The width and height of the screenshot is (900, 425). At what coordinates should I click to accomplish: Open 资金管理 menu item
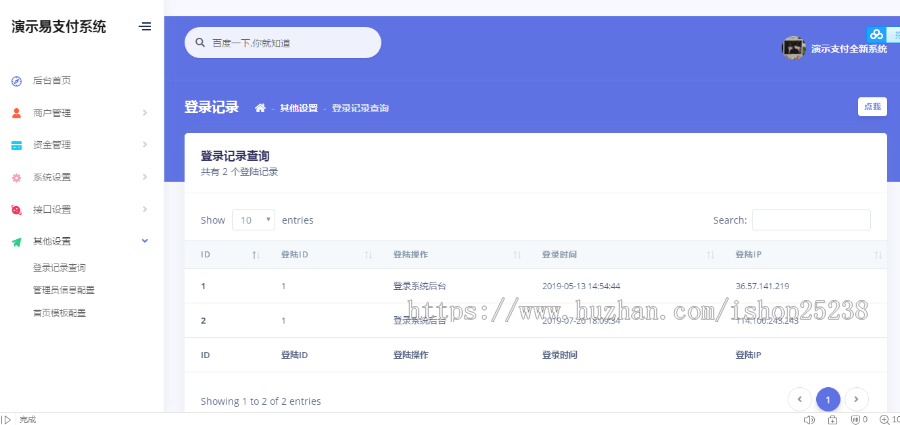tap(52, 145)
